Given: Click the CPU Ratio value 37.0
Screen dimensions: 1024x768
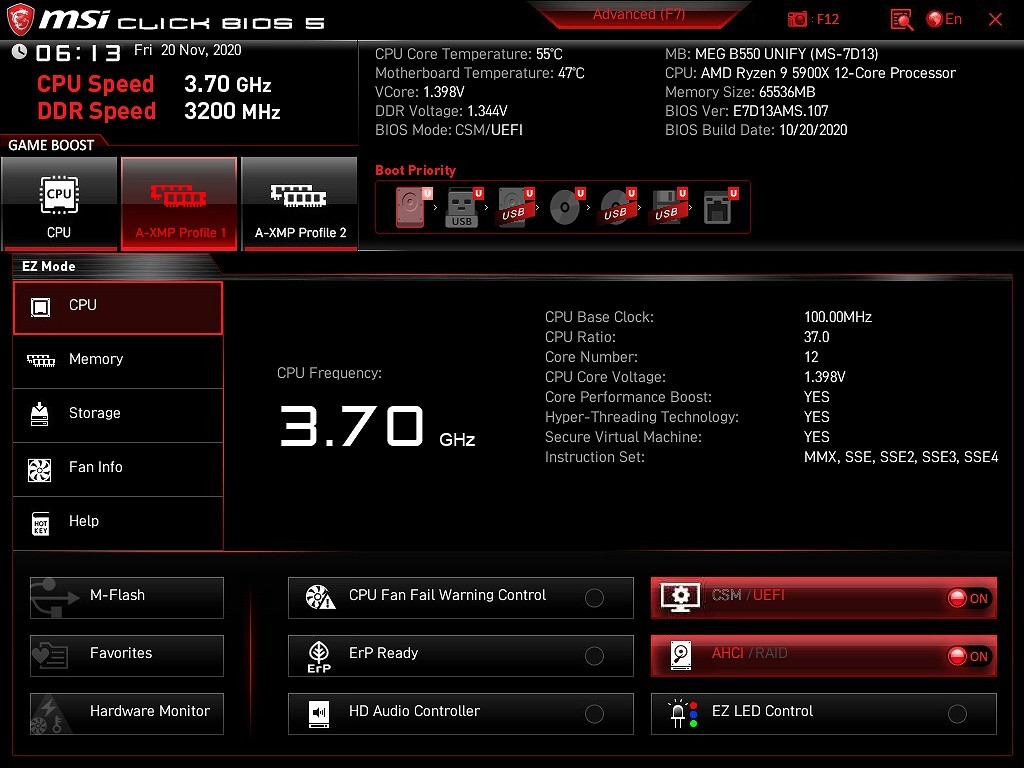Looking at the screenshot, I should (x=816, y=337).
